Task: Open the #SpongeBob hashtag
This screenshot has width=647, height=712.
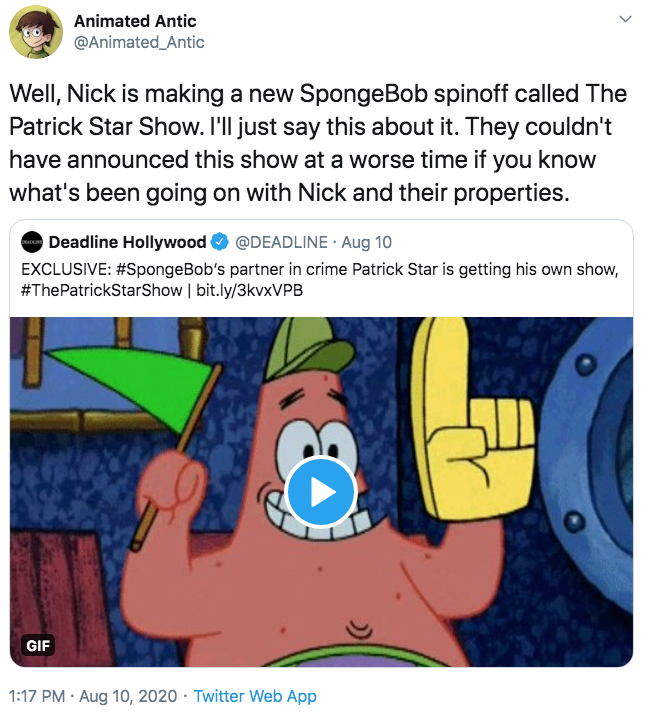Action: (x=152, y=268)
